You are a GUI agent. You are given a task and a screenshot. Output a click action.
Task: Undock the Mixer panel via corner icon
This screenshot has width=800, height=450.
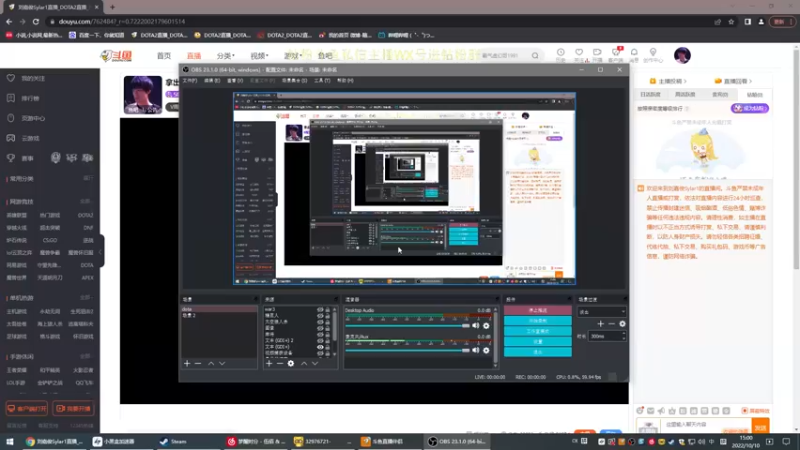coord(496,299)
